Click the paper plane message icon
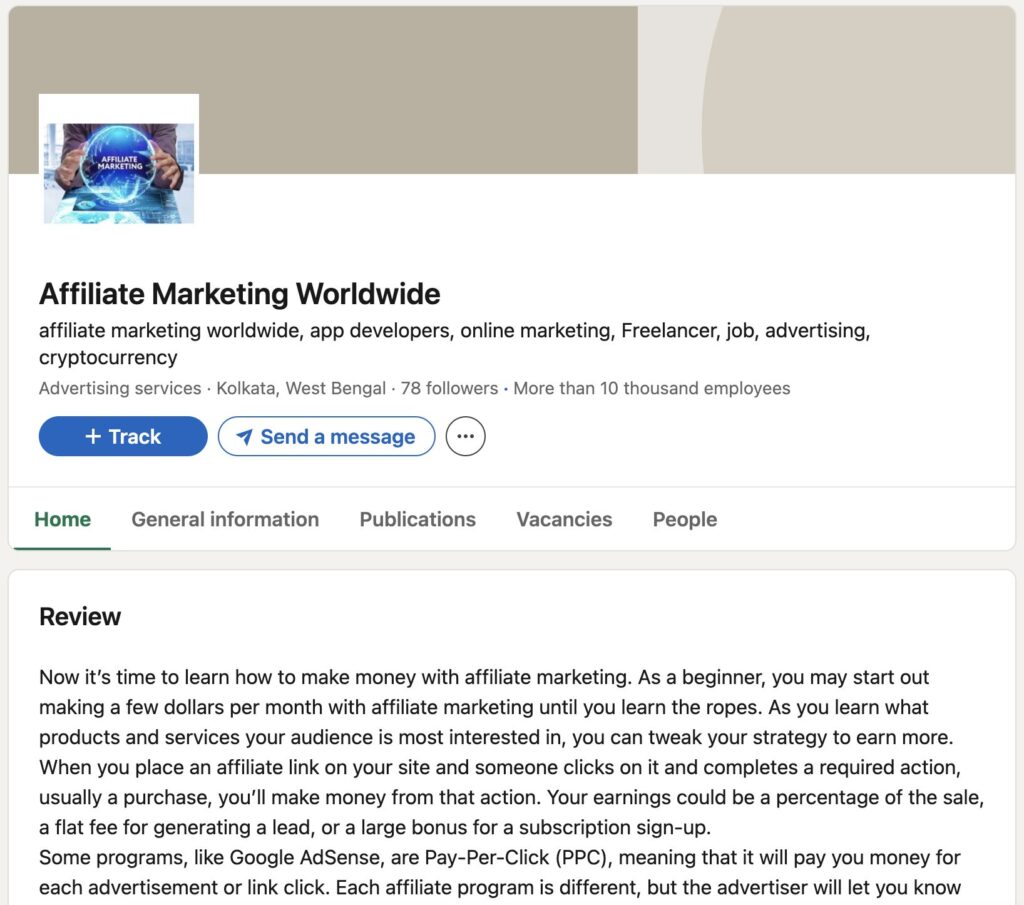This screenshot has width=1024, height=905. click(x=244, y=437)
